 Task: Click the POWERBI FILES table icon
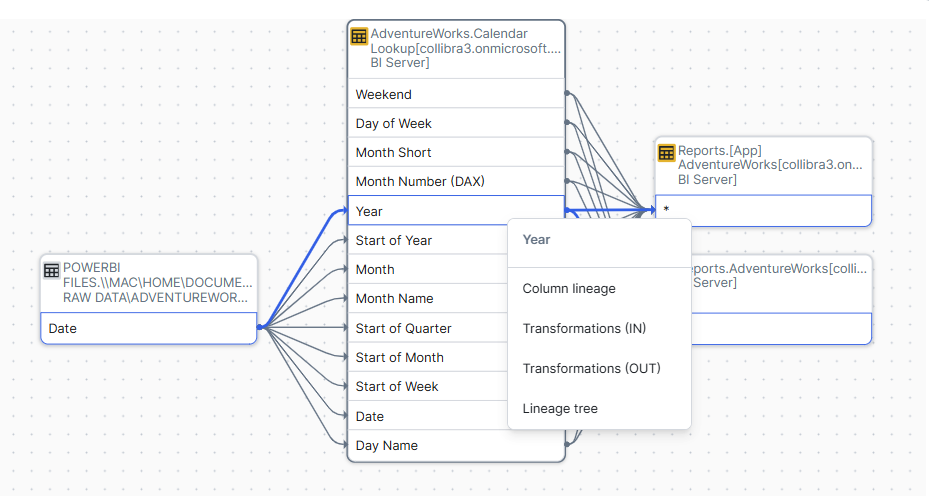[x=52, y=270]
